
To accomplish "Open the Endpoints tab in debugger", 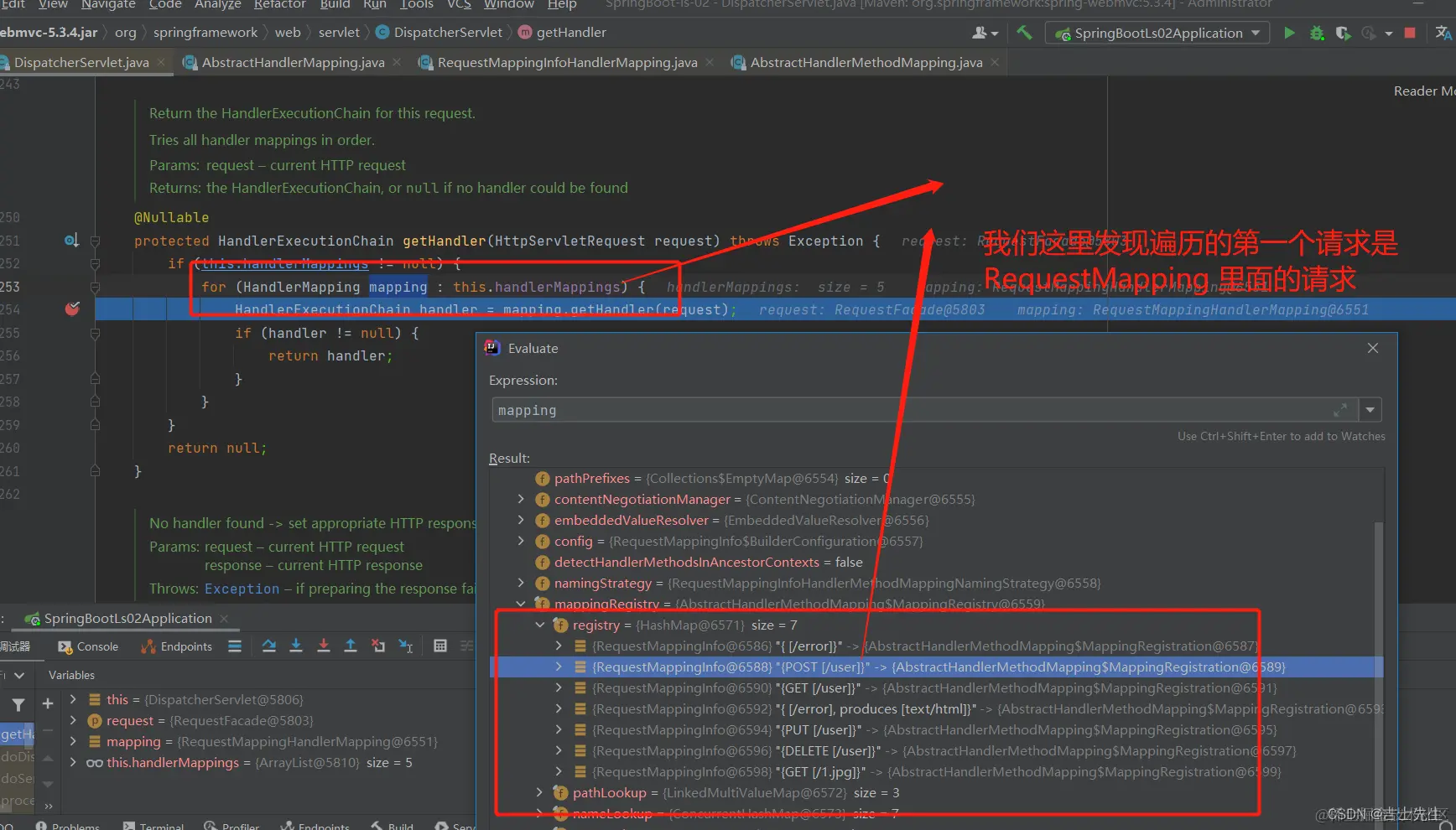I will pos(177,646).
